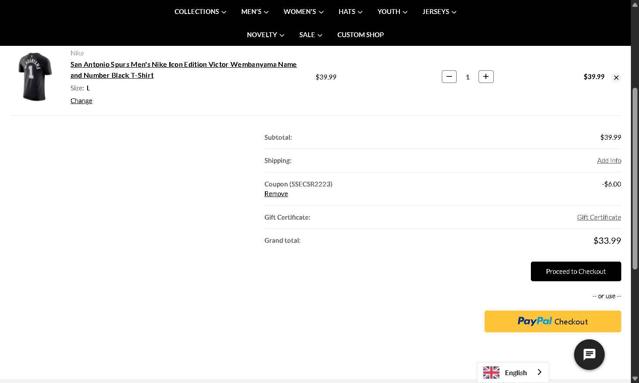
Task: Click Change under the item size
Action: coord(81,101)
